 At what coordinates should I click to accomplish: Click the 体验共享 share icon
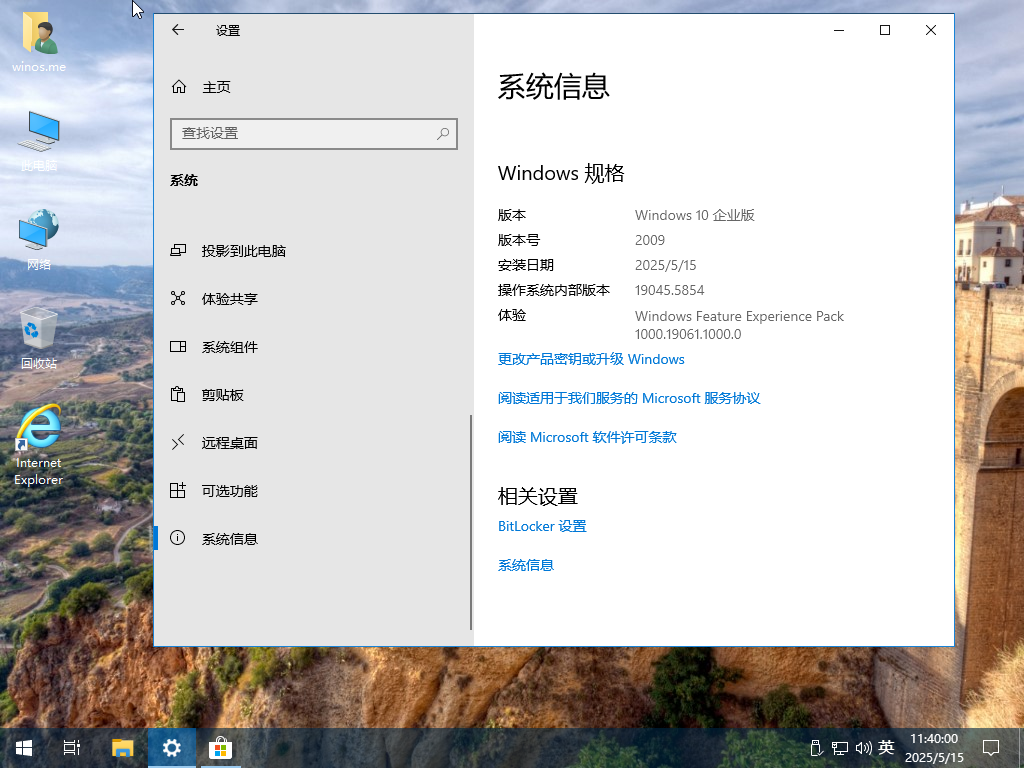(x=178, y=298)
